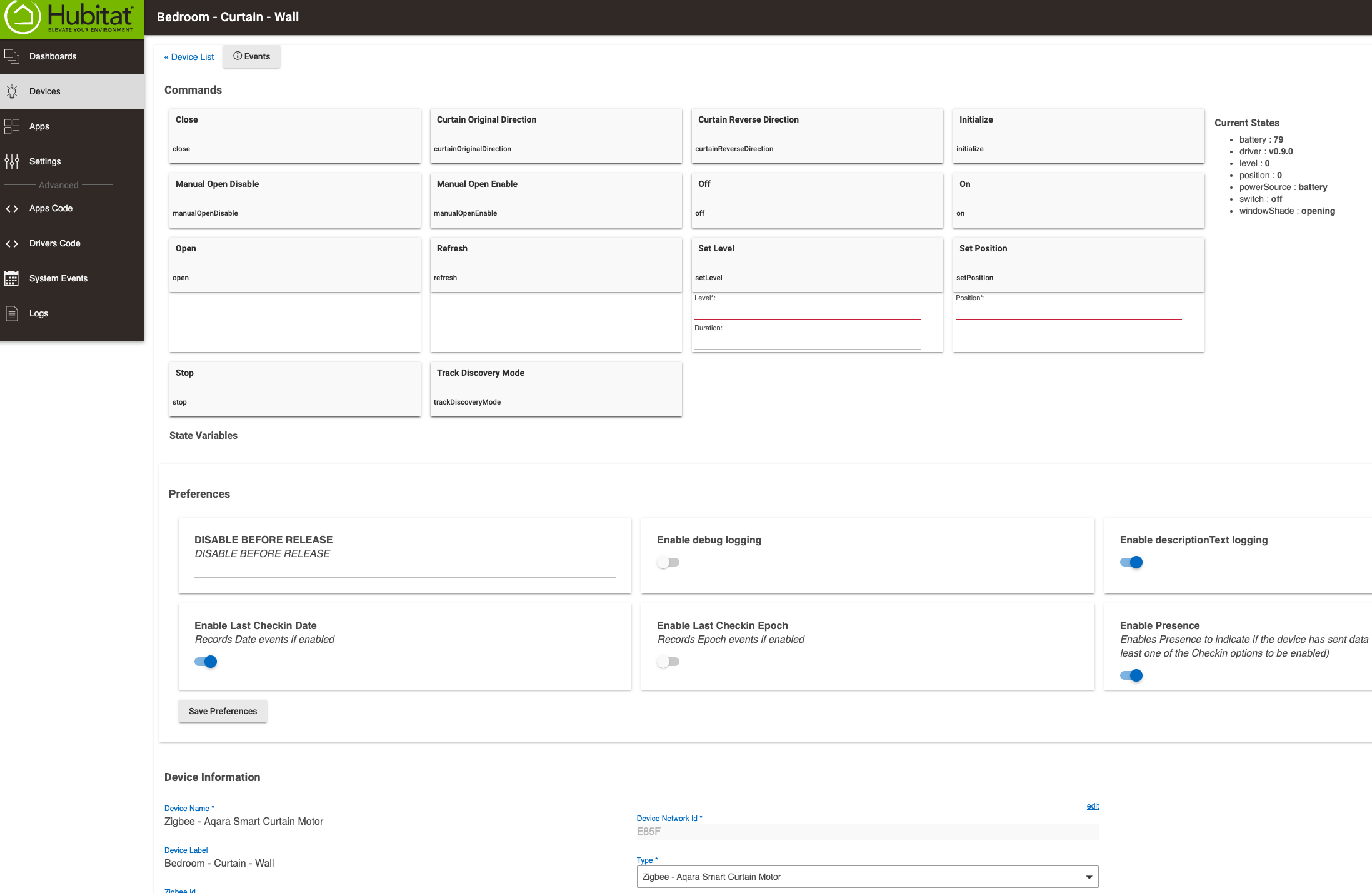Open Dashboards via its sidebar icon
This screenshot has width=1372, height=893.
click(x=12, y=56)
